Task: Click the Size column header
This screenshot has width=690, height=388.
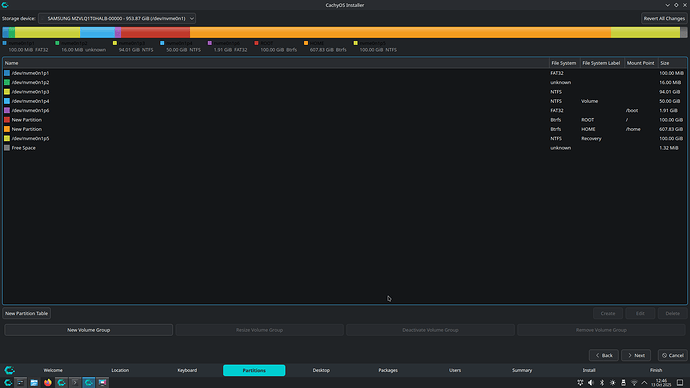Action: [x=672, y=63]
